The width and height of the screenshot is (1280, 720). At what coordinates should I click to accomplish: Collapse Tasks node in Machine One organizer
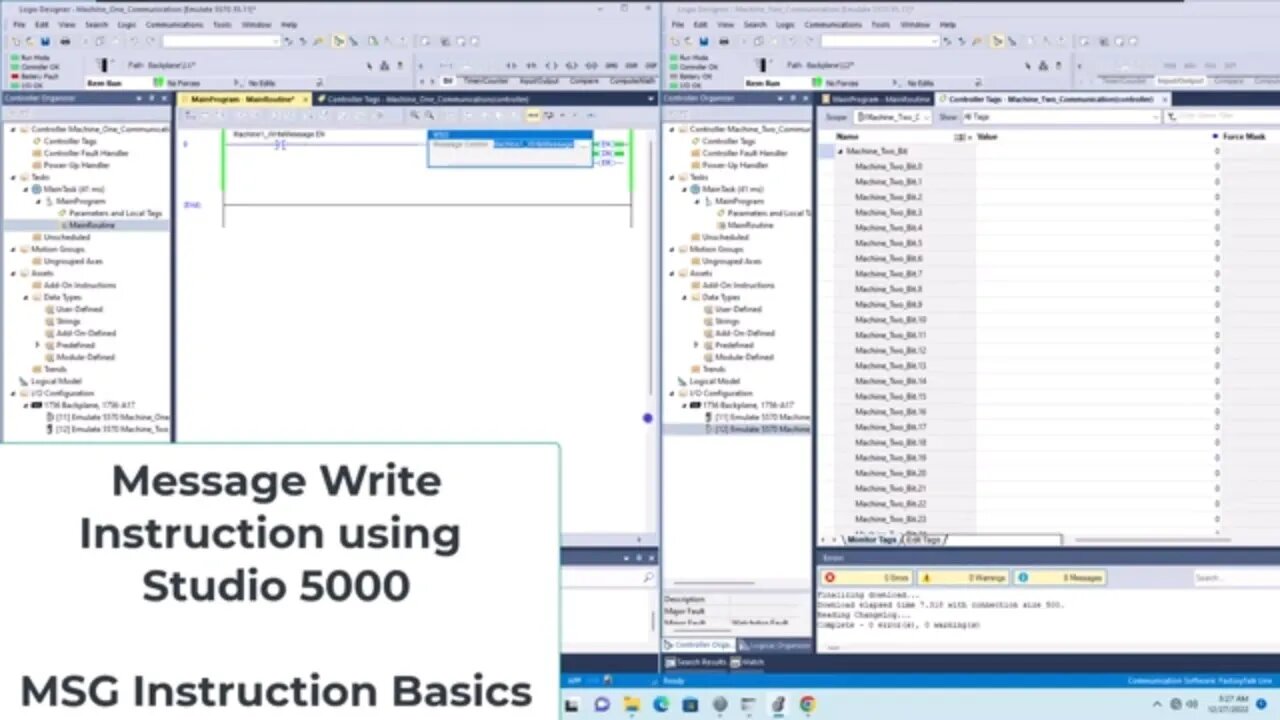14,177
